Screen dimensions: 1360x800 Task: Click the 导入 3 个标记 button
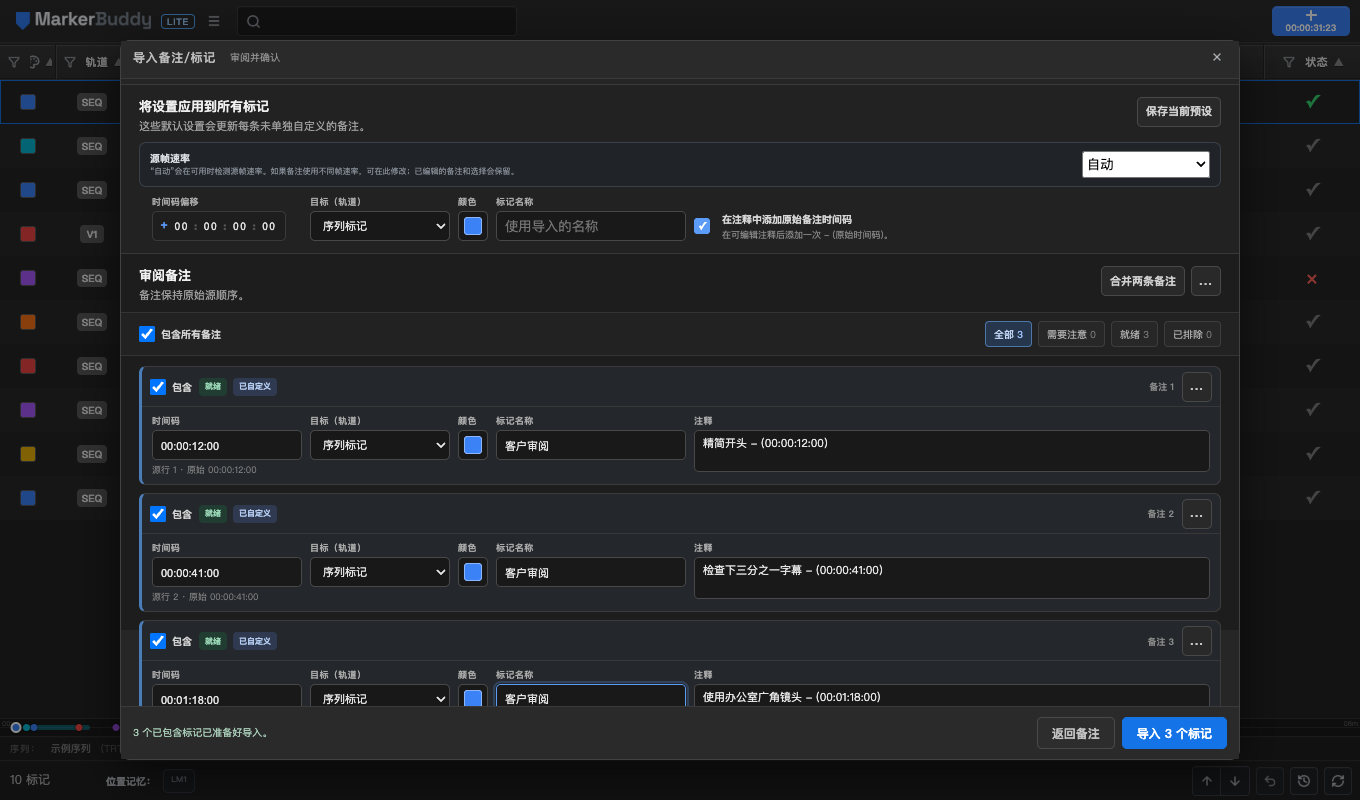(x=1174, y=733)
